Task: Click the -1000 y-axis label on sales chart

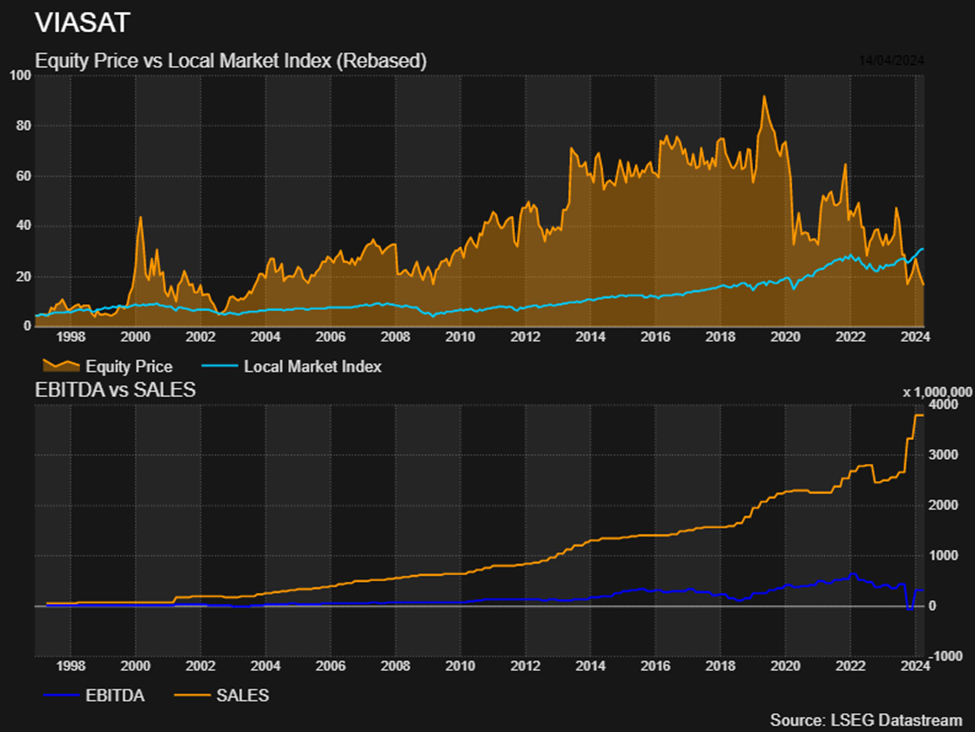Action: click(945, 656)
